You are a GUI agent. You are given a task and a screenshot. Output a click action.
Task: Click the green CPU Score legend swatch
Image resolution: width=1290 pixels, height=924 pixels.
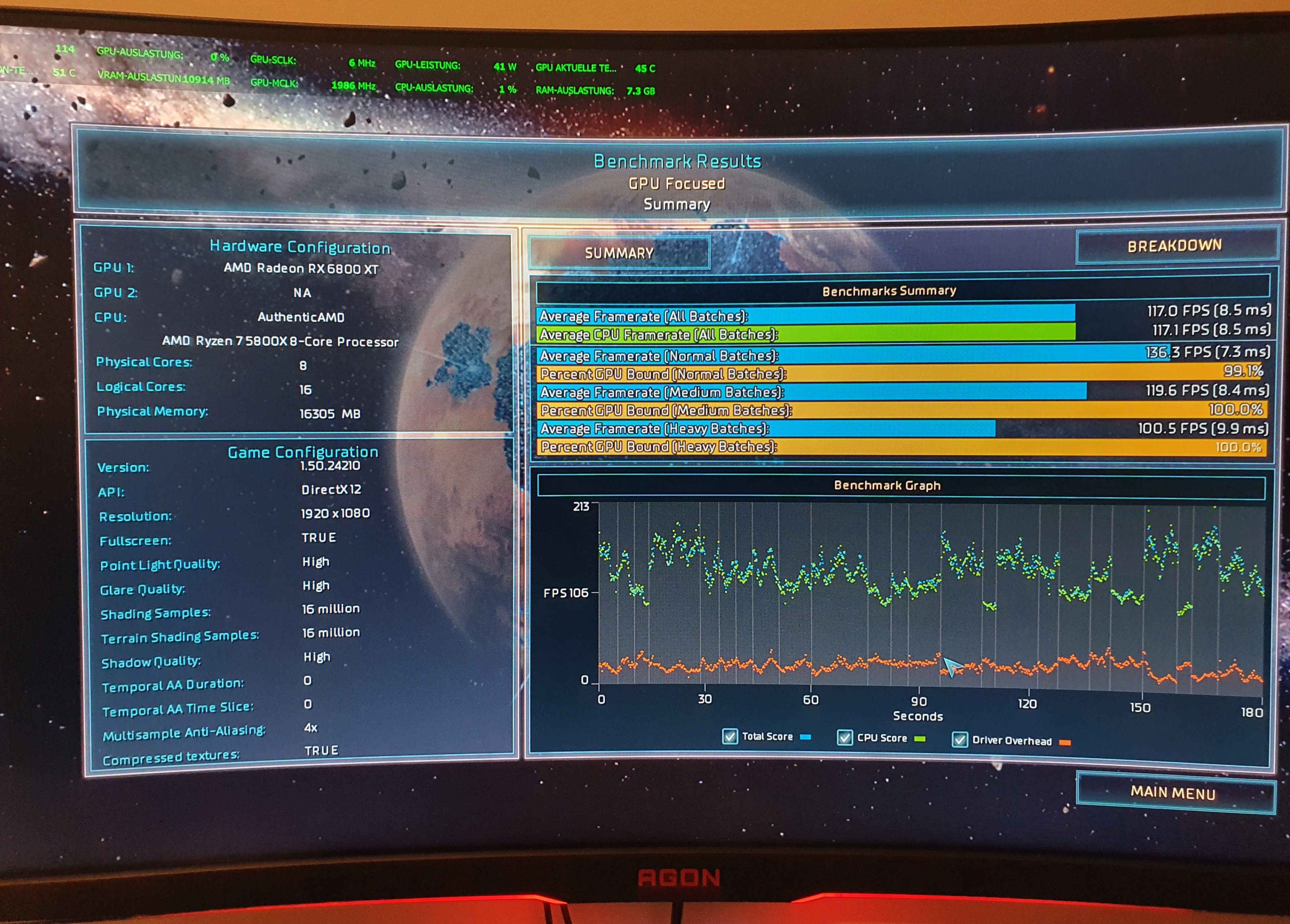click(x=920, y=739)
